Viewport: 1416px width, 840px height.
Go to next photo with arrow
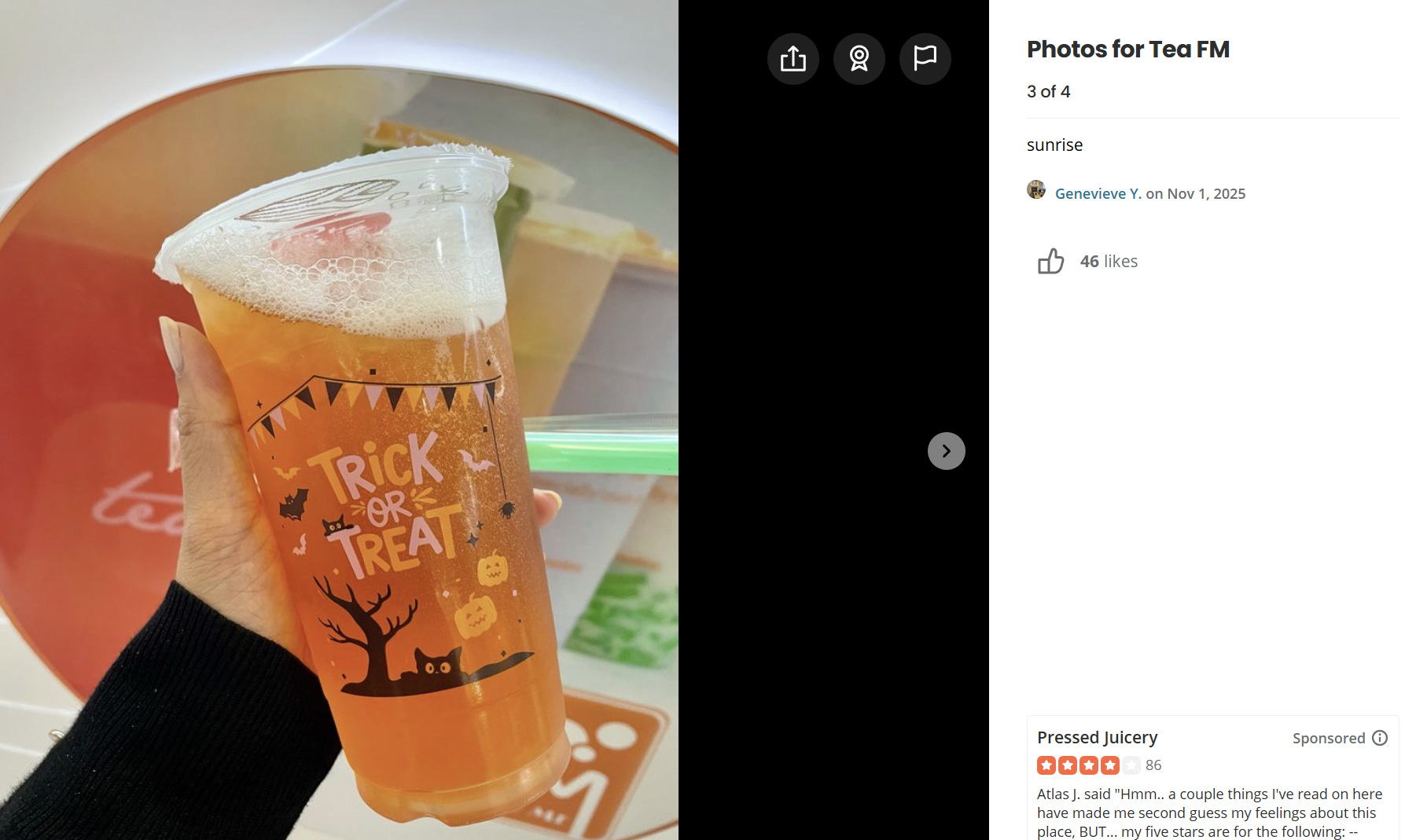coord(947,451)
